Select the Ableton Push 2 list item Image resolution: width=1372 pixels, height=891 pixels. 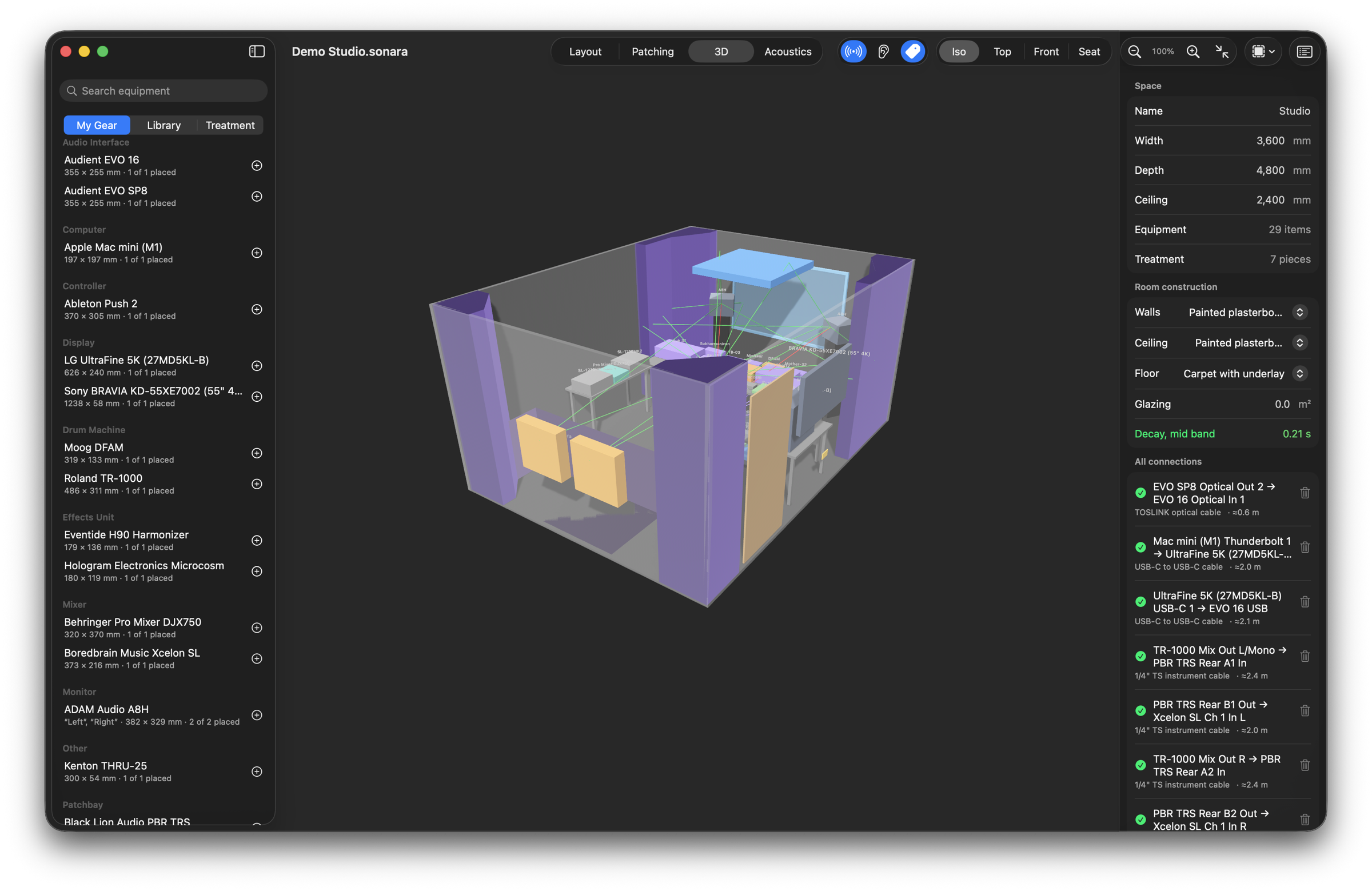(162, 310)
